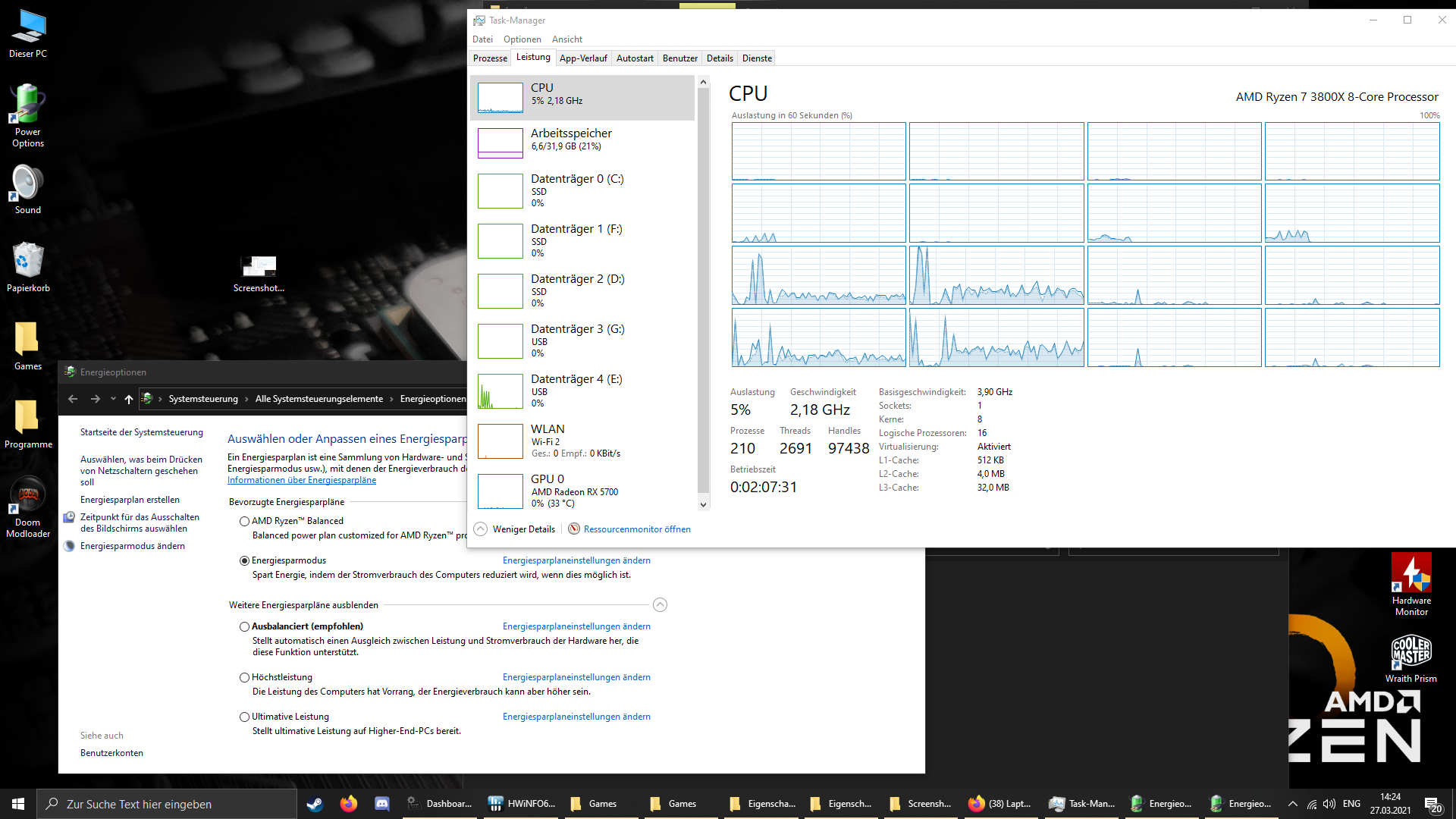Click the performance list scroll down arrow
Viewport: 1456px width, 819px height.
pos(703,504)
